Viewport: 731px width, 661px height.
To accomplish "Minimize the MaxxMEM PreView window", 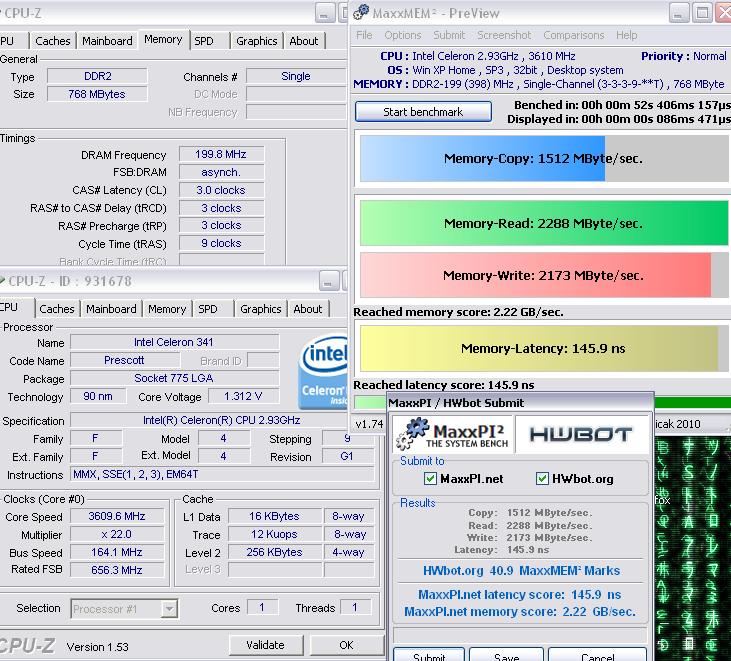I will point(679,13).
